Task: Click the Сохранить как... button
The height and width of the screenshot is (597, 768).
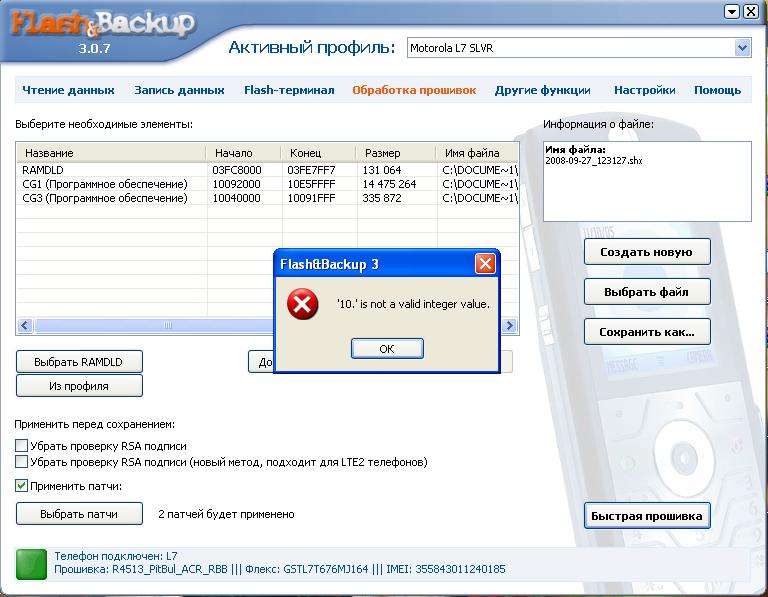Action: 647,332
